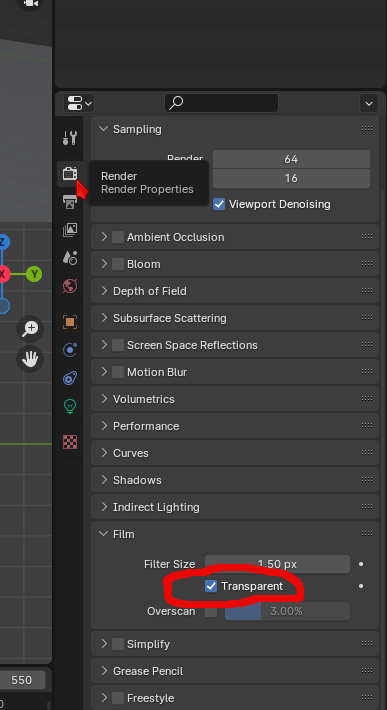Open the Object Data Properties light tab
Viewport: 387px width, 710px height.
pos(70,406)
